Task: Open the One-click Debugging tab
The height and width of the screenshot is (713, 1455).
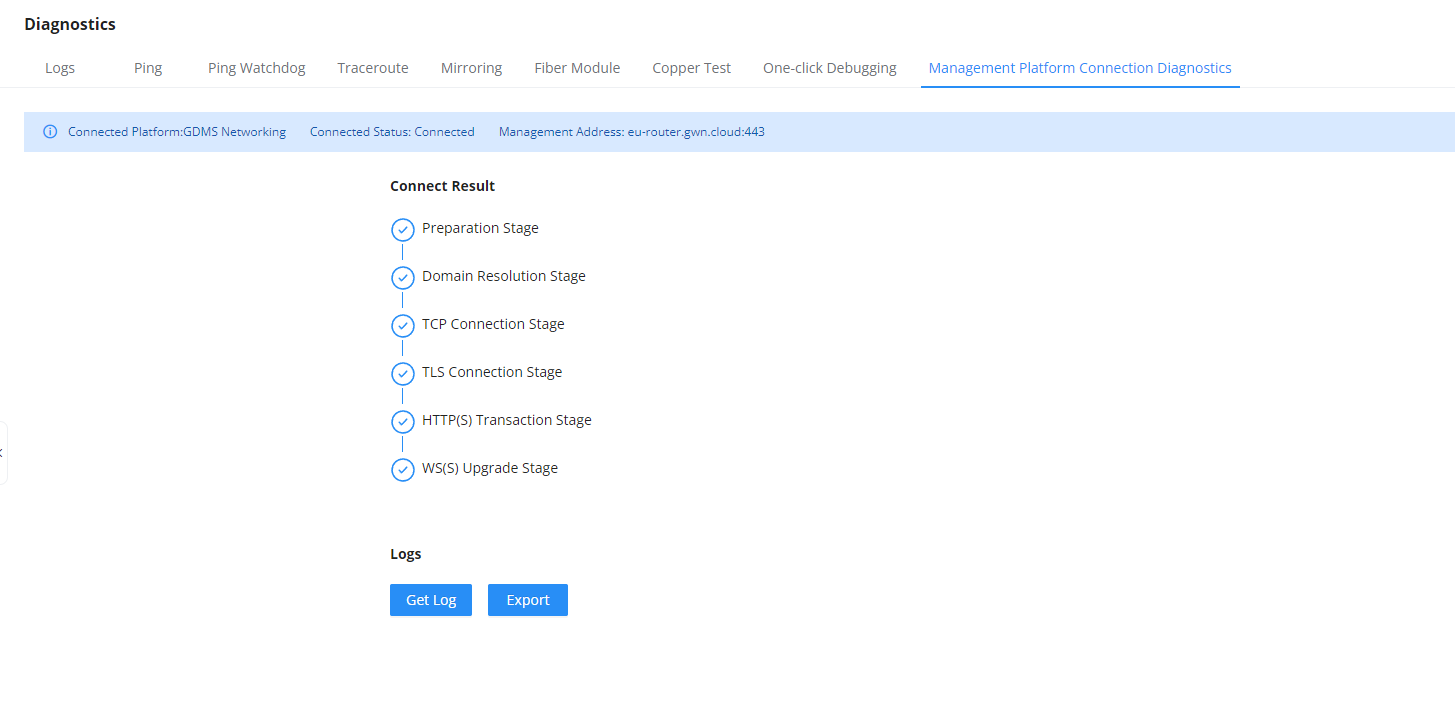Action: (x=830, y=68)
